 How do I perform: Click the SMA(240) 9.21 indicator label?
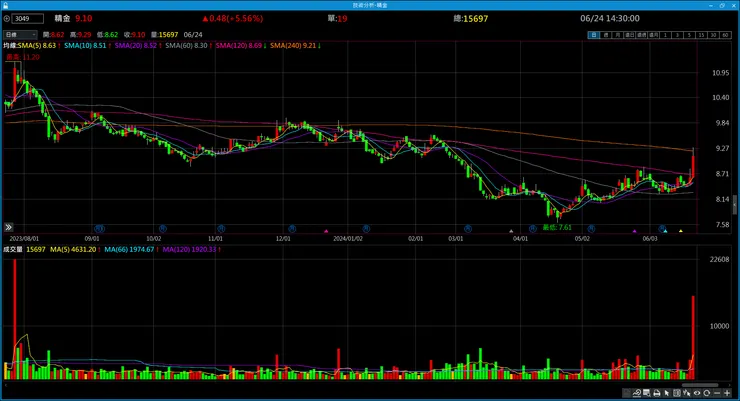pos(295,46)
